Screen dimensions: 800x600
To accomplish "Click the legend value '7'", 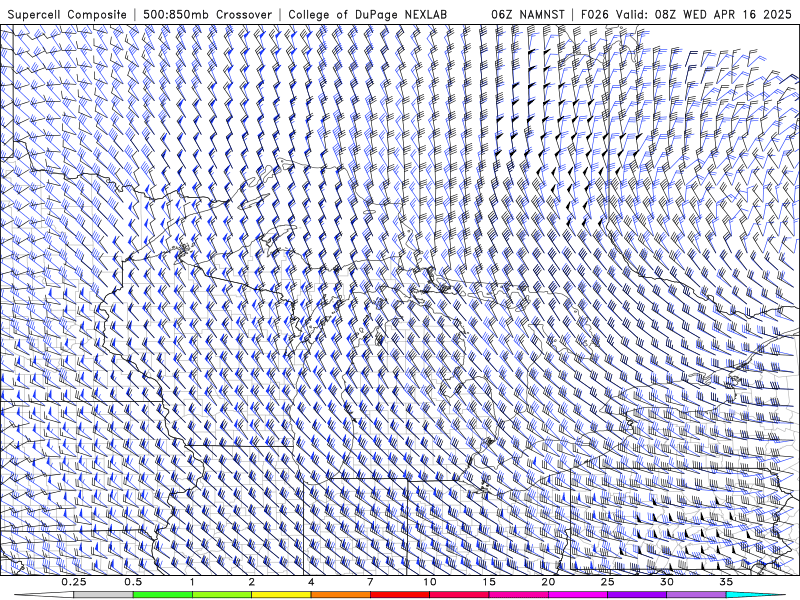I will tap(370, 582).
